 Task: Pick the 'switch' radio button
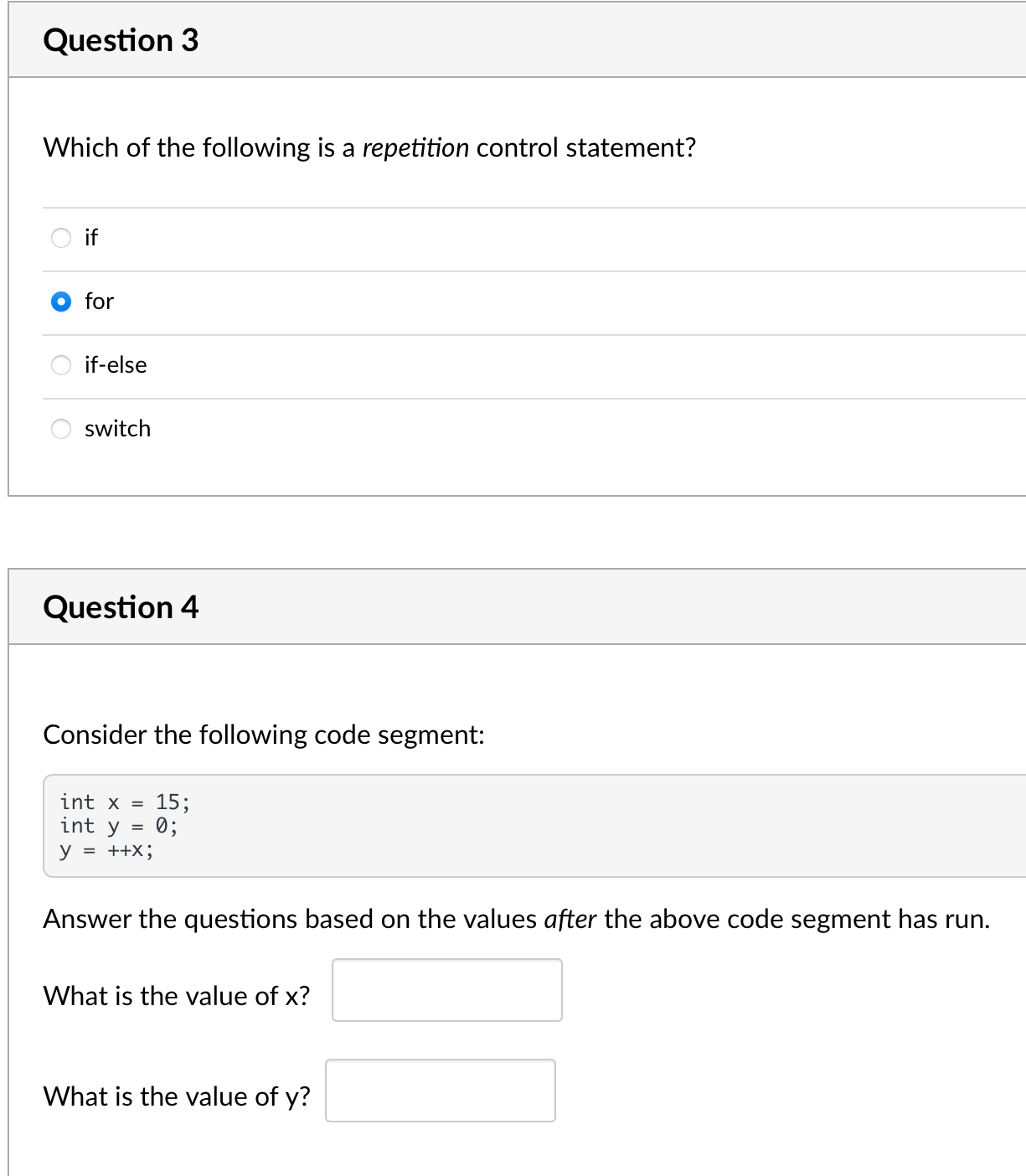click(x=61, y=429)
